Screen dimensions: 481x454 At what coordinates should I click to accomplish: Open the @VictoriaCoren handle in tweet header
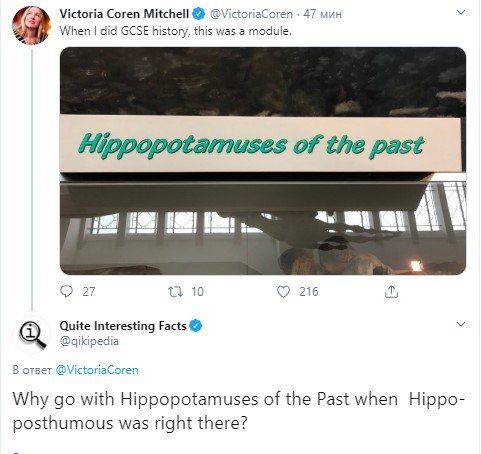pyautogui.click(x=252, y=14)
